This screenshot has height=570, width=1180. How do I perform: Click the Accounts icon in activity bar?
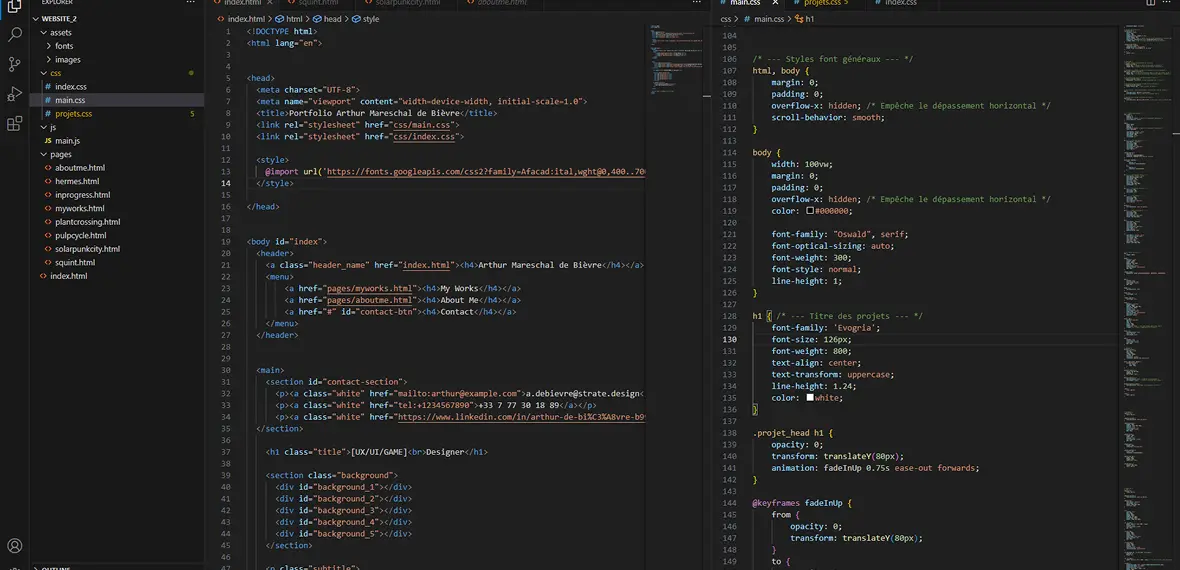tap(15, 546)
